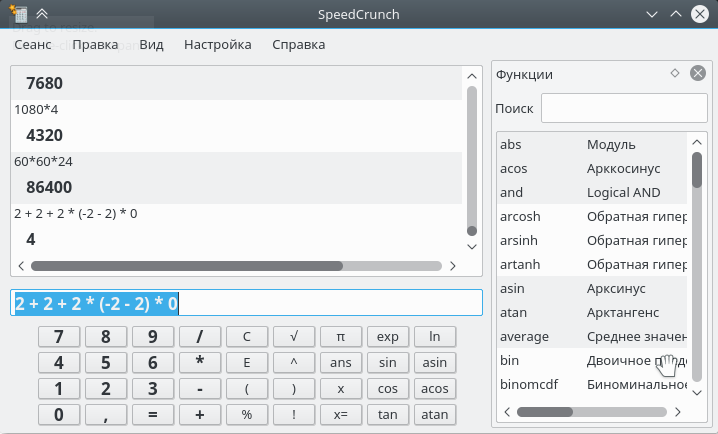Click the plus (+) key
This screenshot has width=718, height=434.
[x=200, y=415]
